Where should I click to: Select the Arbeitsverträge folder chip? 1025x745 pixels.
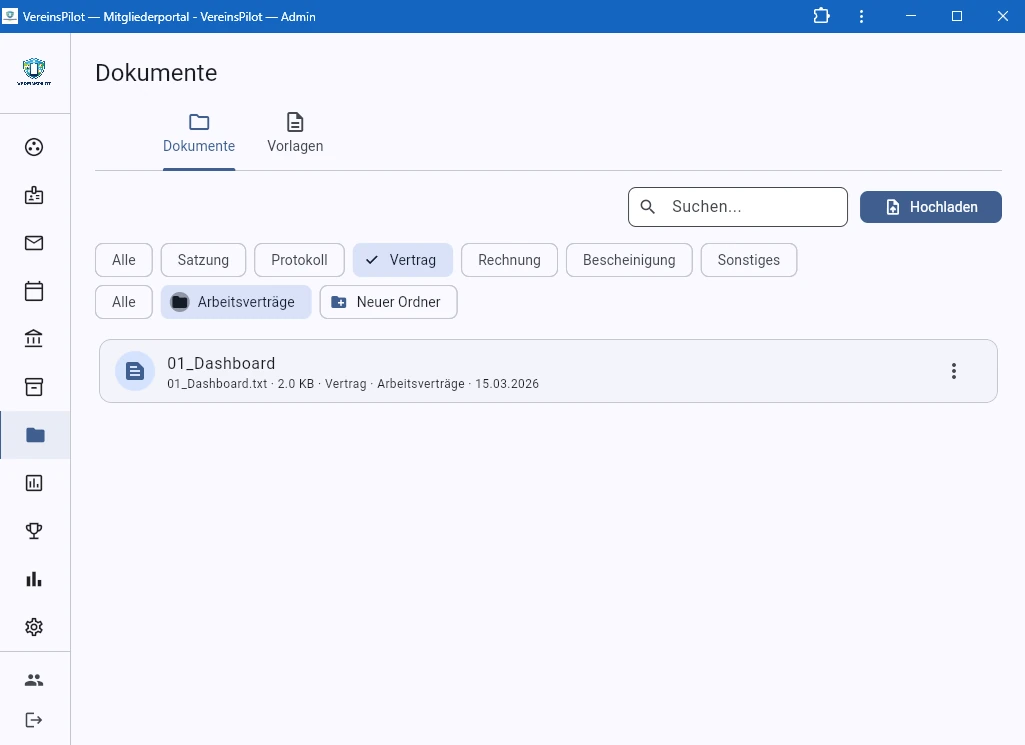pos(235,302)
